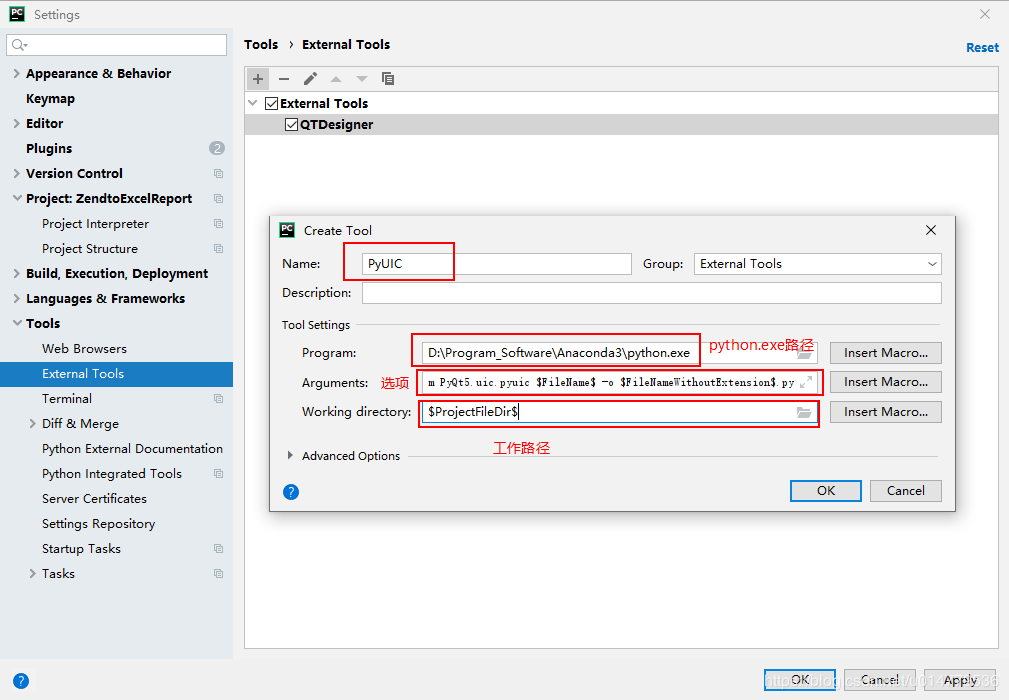Viewport: 1009px width, 700px height.
Task: Click project-level icon beside Tasks
Action: [219, 574]
